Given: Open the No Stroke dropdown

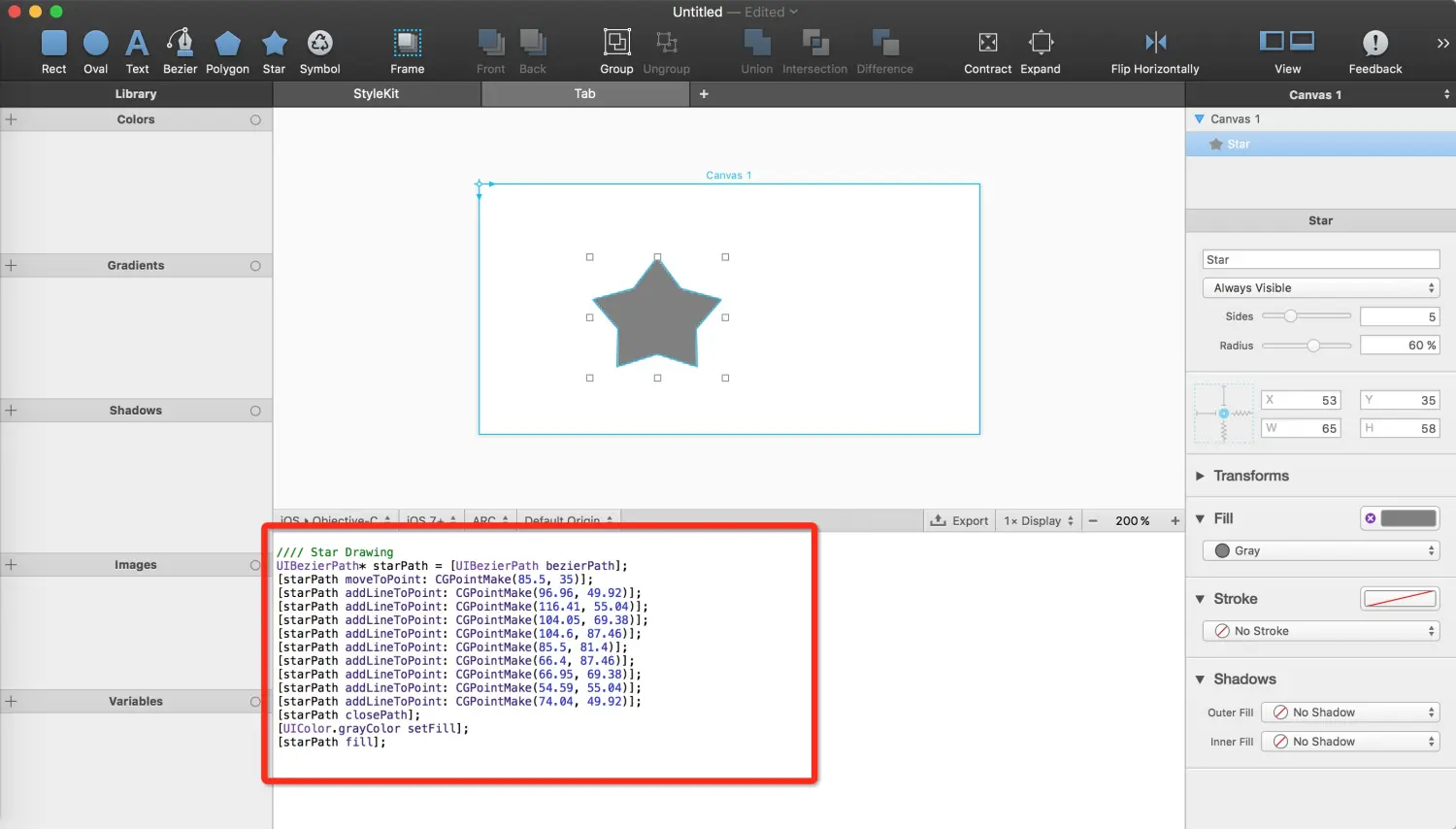Looking at the screenshot, I should pos(1320,631).
